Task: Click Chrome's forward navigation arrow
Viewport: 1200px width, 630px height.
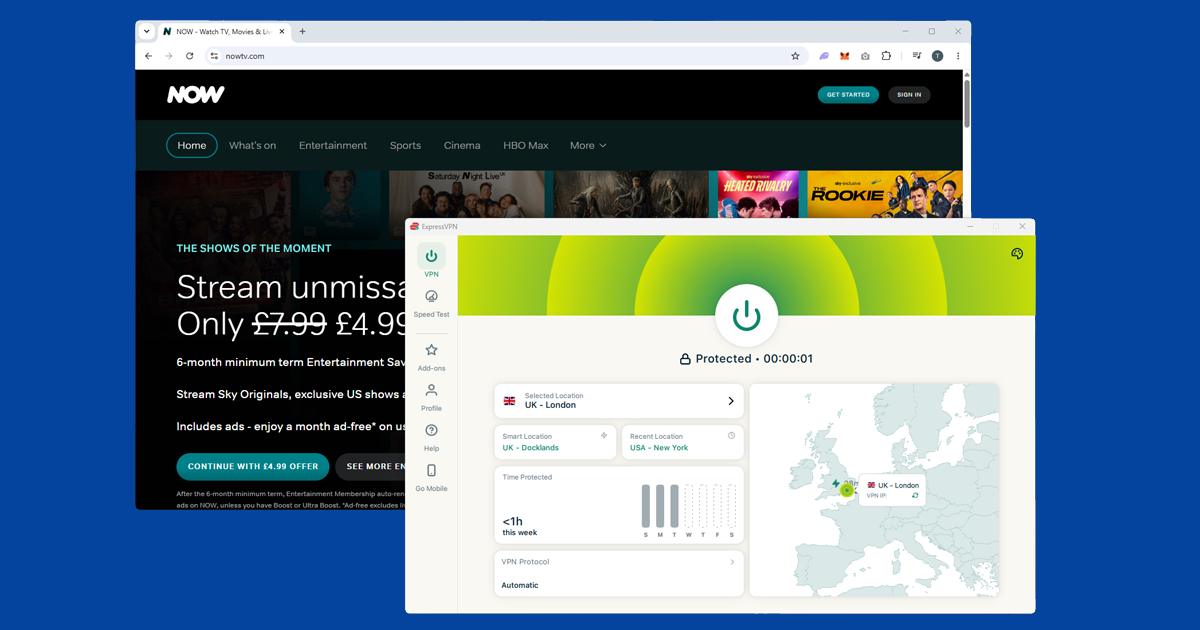Action: coord(168,56)
